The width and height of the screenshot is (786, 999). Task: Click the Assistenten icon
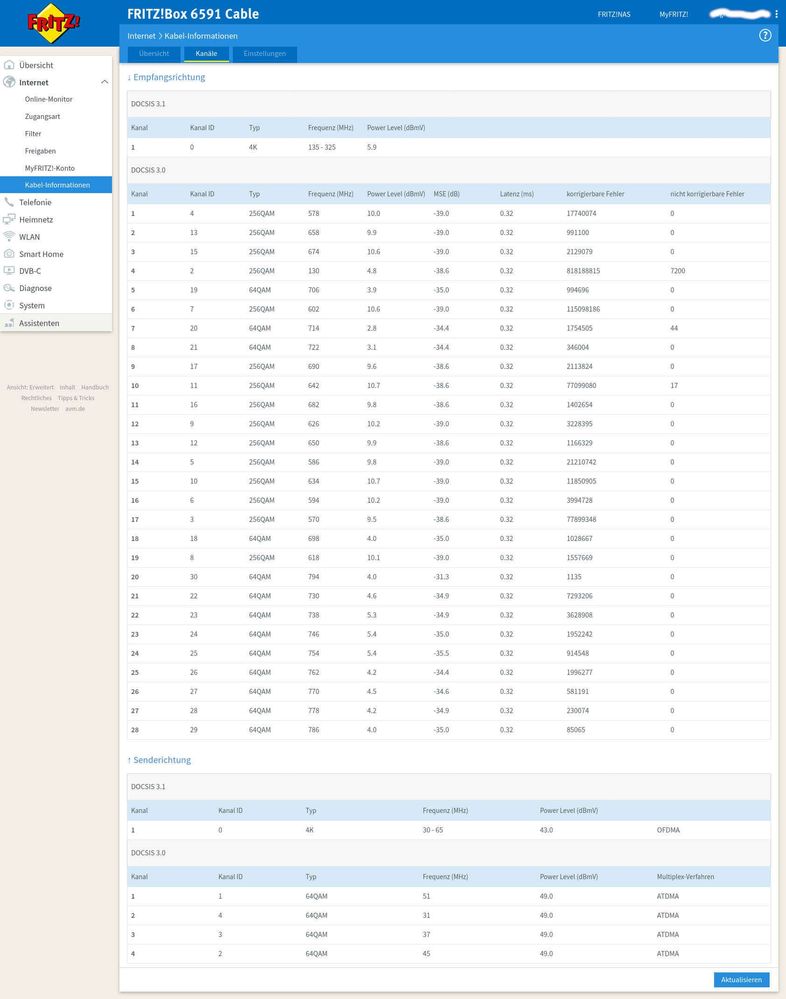9,323
